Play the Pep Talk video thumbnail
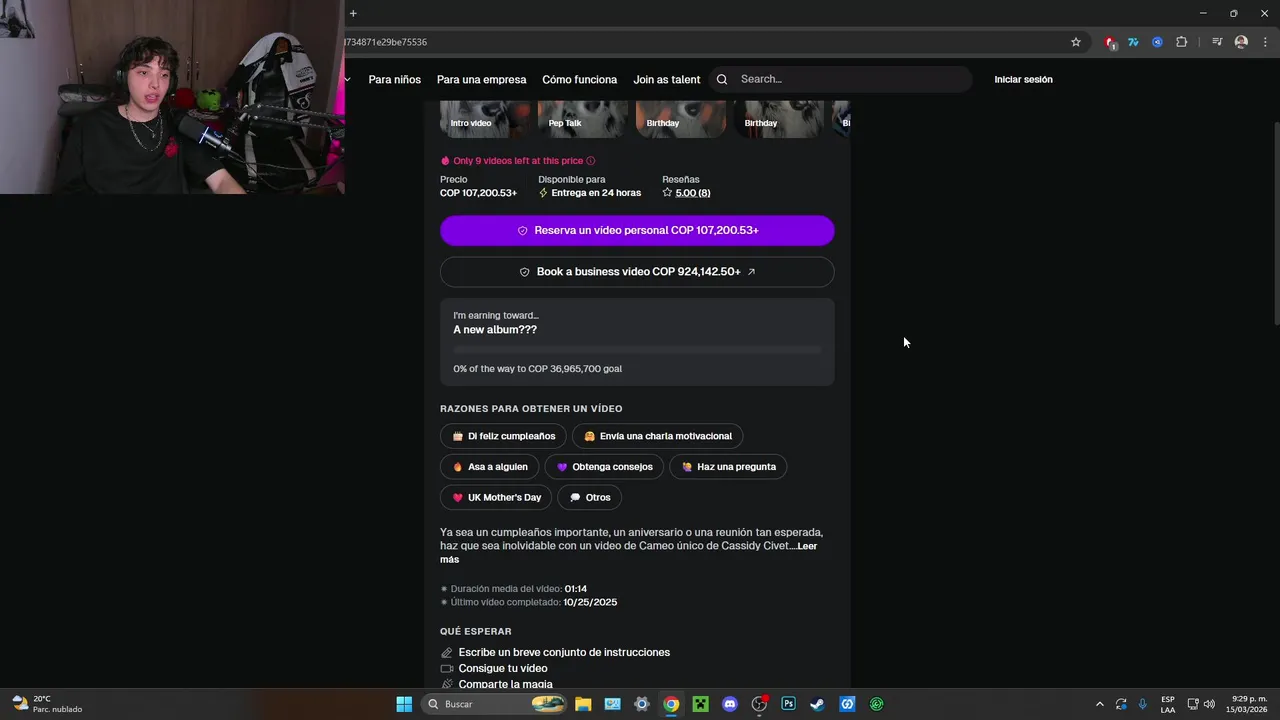This screenshot has height=720, width=1280. [x=583, y=119]
